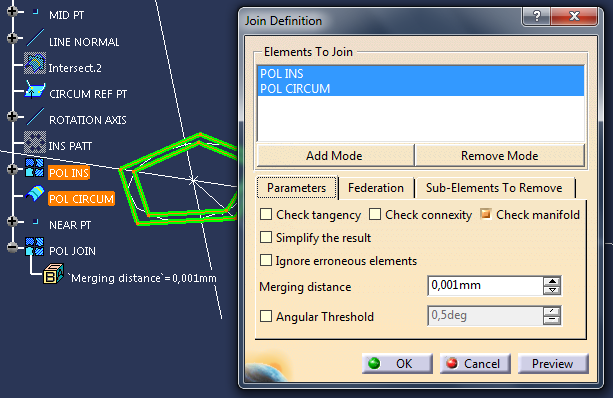Select the CIRCUM REF PT extract icon
The height and width of the screenshot is (398, 613).
[x=35, y=90]
